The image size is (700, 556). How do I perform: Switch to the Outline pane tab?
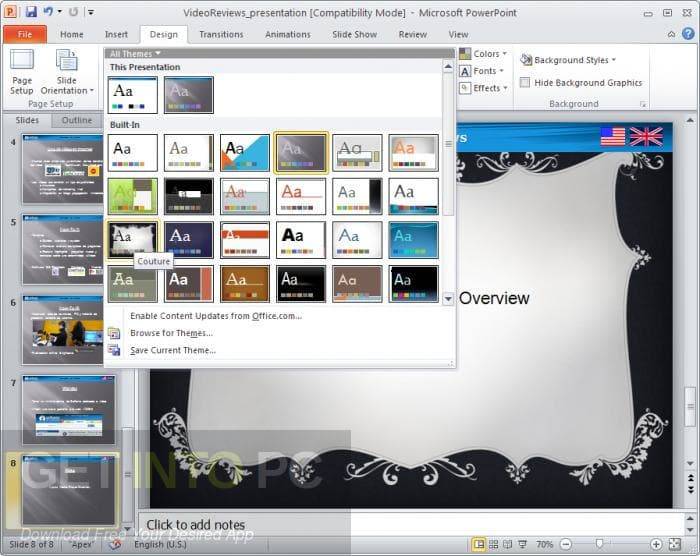77,120
